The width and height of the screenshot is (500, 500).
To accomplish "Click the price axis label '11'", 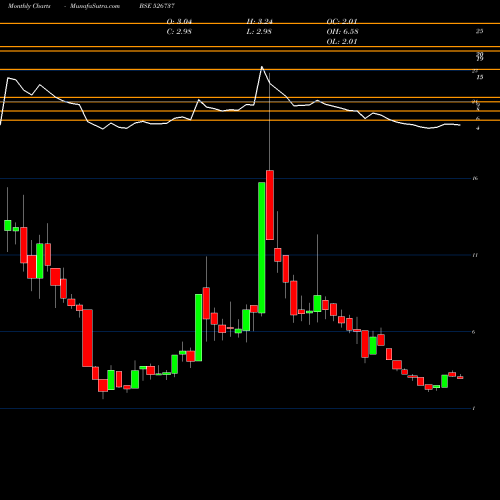I will tap(475, 255).
